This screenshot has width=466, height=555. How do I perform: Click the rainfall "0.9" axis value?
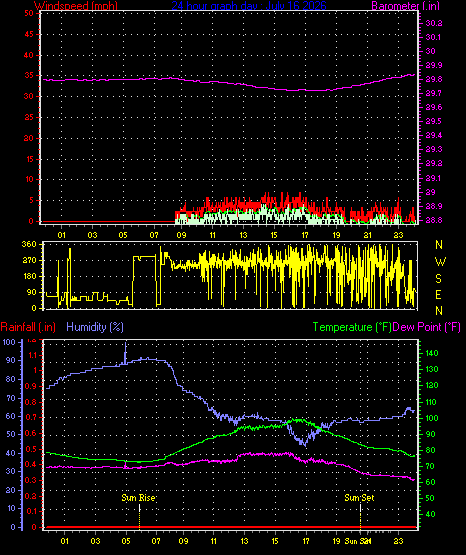31,386
